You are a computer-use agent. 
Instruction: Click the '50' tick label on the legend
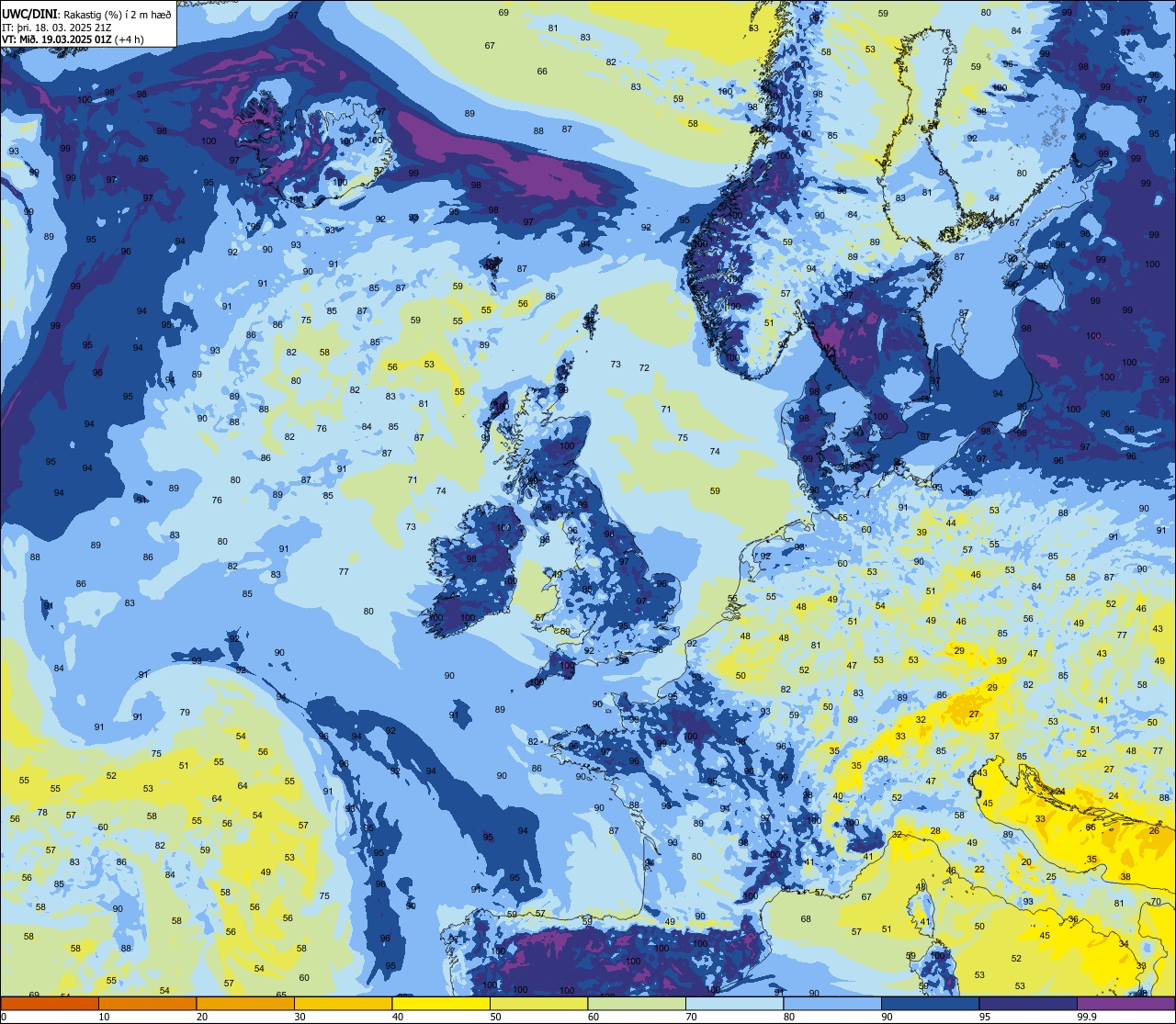coord(495,1017)
